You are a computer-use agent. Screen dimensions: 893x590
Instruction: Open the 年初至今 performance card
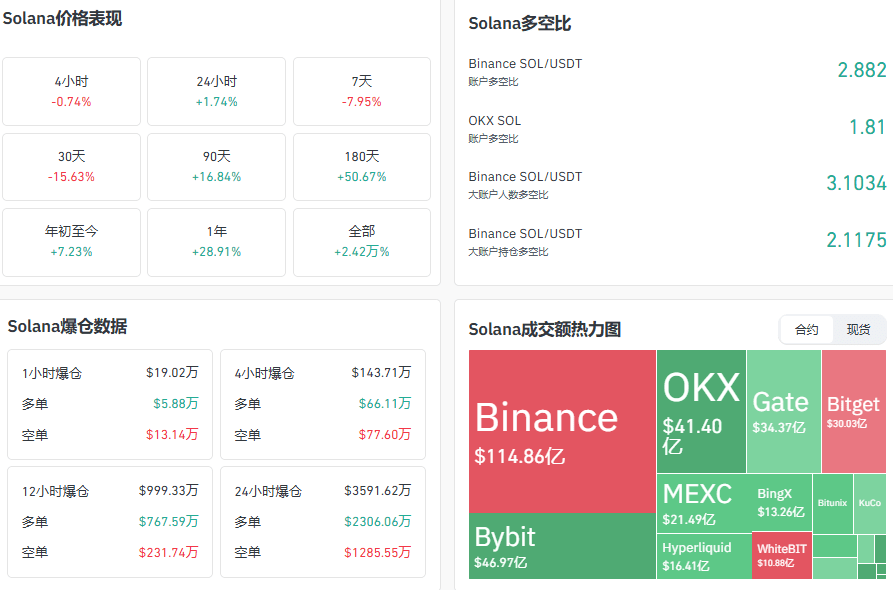click(71, 243)
